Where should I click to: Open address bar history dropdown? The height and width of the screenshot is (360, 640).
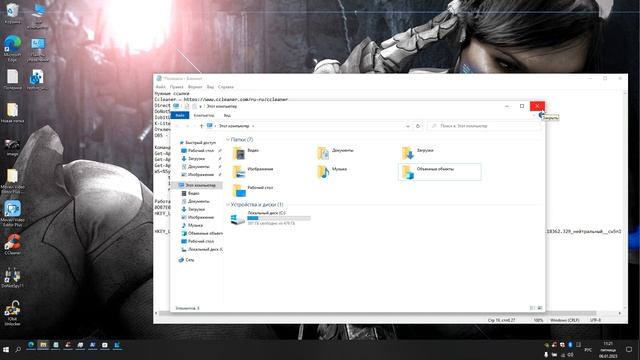point(408,126)
